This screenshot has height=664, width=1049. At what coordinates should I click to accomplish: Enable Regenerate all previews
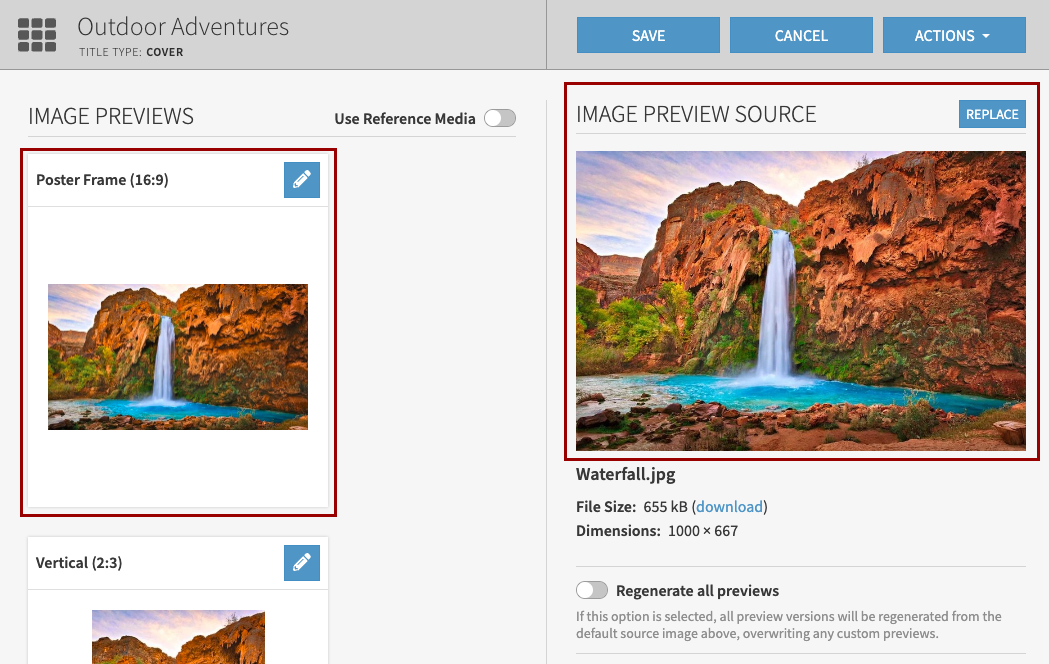pos(592,590)
